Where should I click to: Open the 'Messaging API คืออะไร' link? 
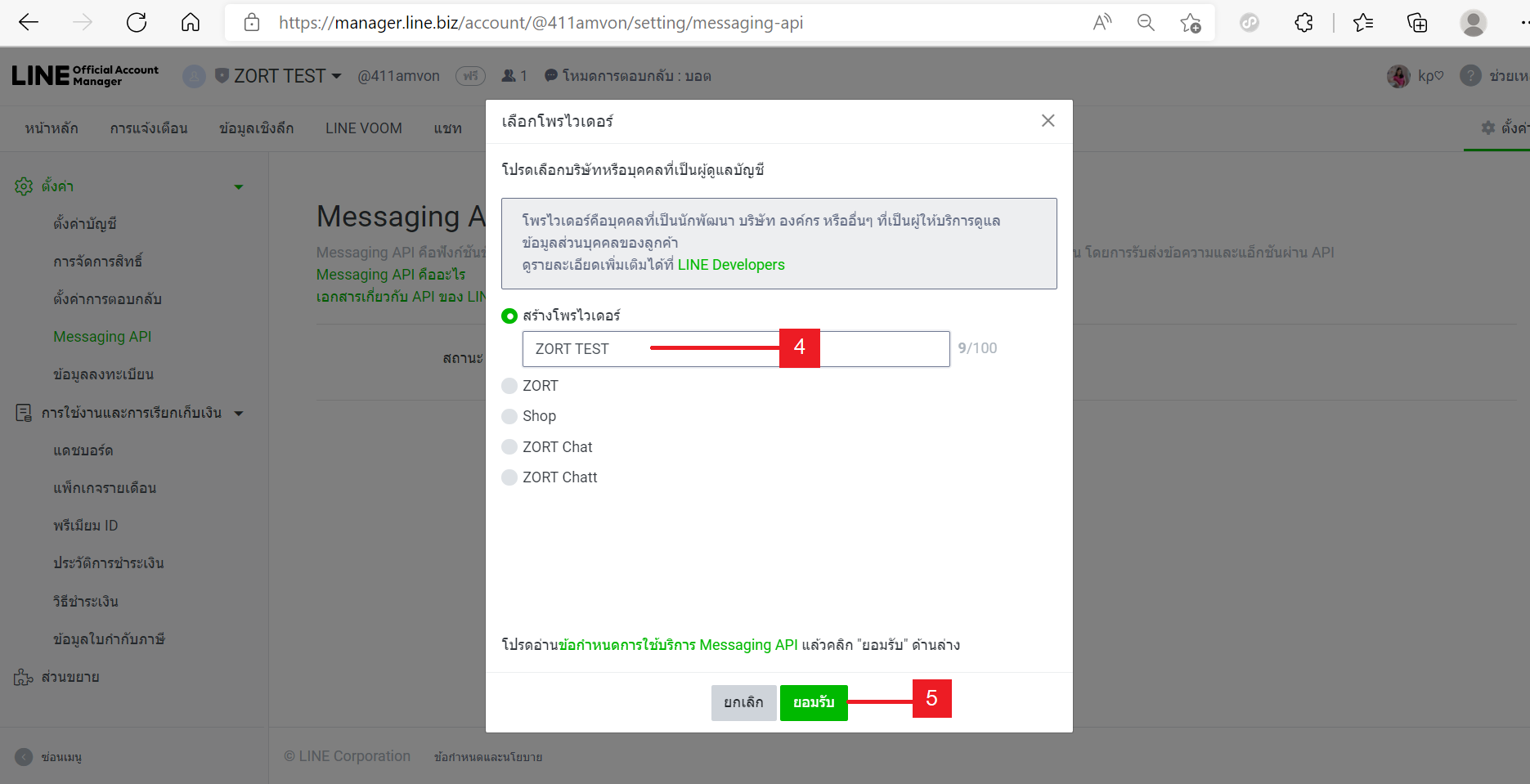tap(391, 275)
